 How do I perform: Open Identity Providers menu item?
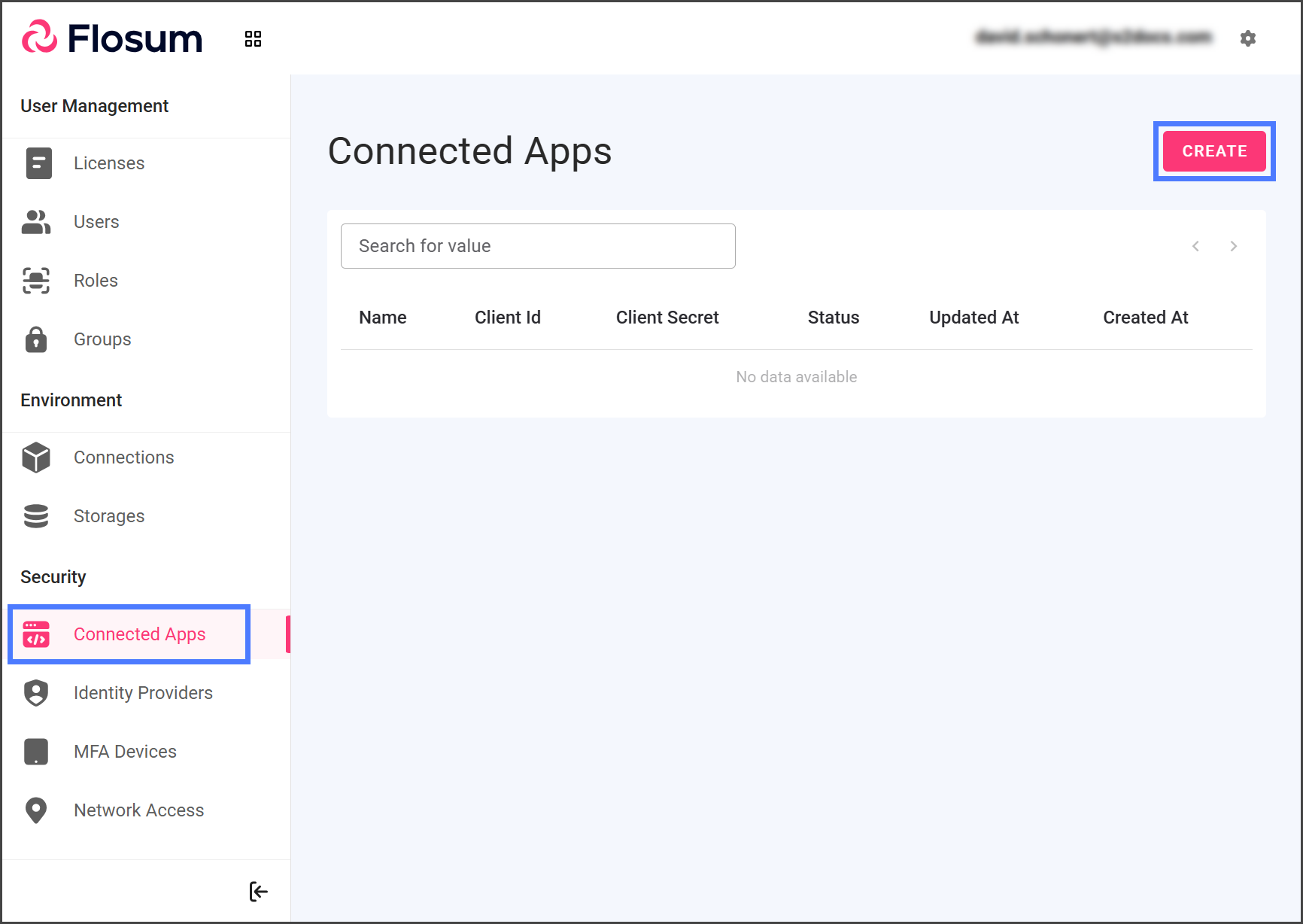[x=143, y=693]
